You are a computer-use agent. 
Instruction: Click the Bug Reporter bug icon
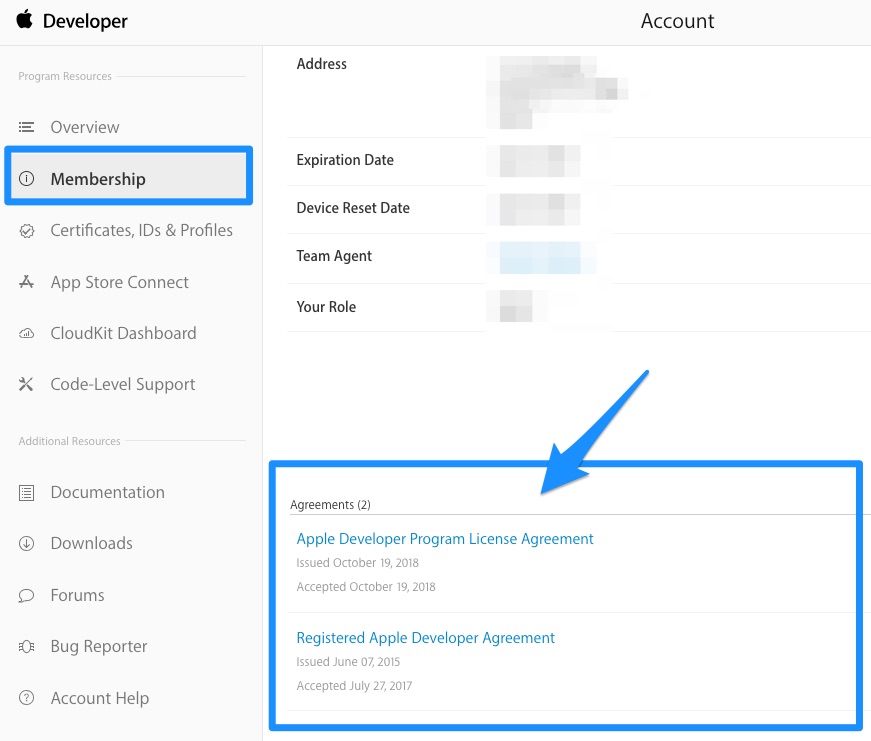[26, 647]
